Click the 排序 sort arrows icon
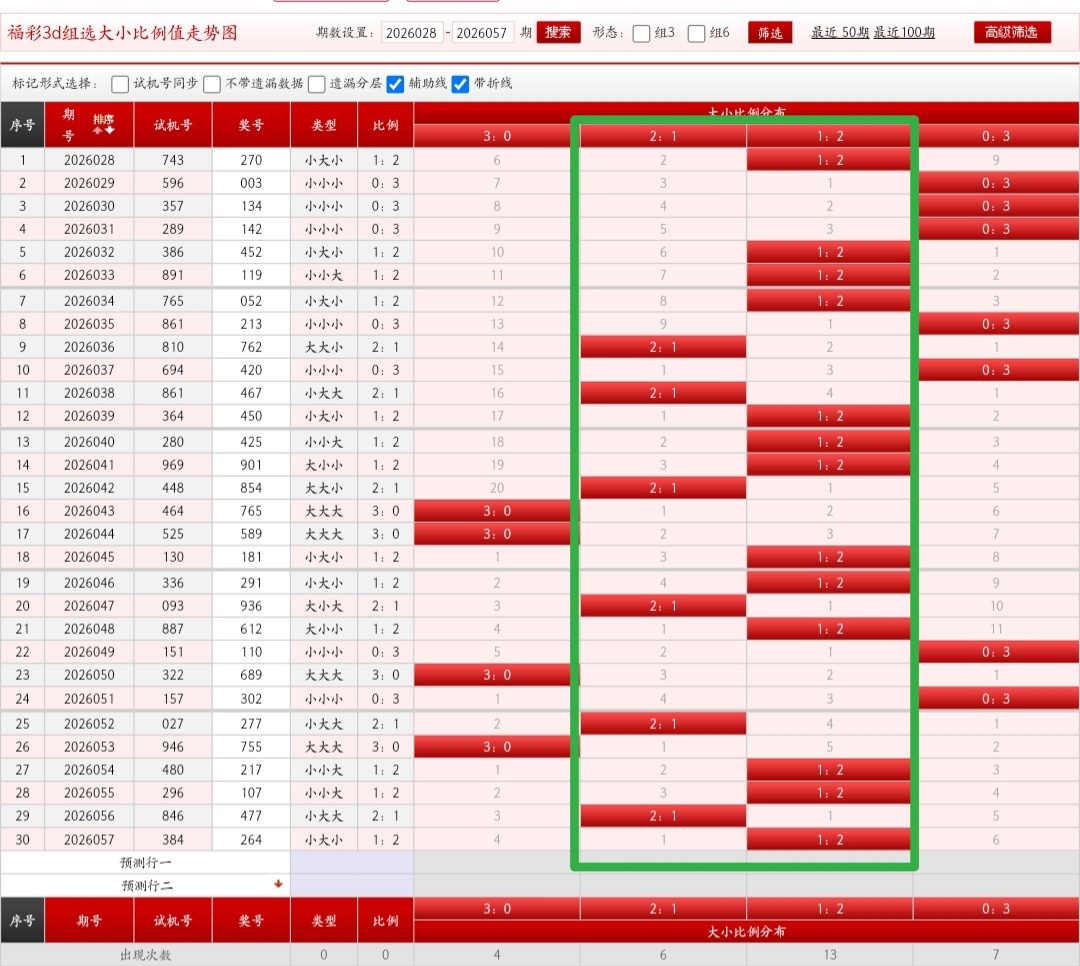The width and height of the screenshot is (1080, 966). pos(103,124)
